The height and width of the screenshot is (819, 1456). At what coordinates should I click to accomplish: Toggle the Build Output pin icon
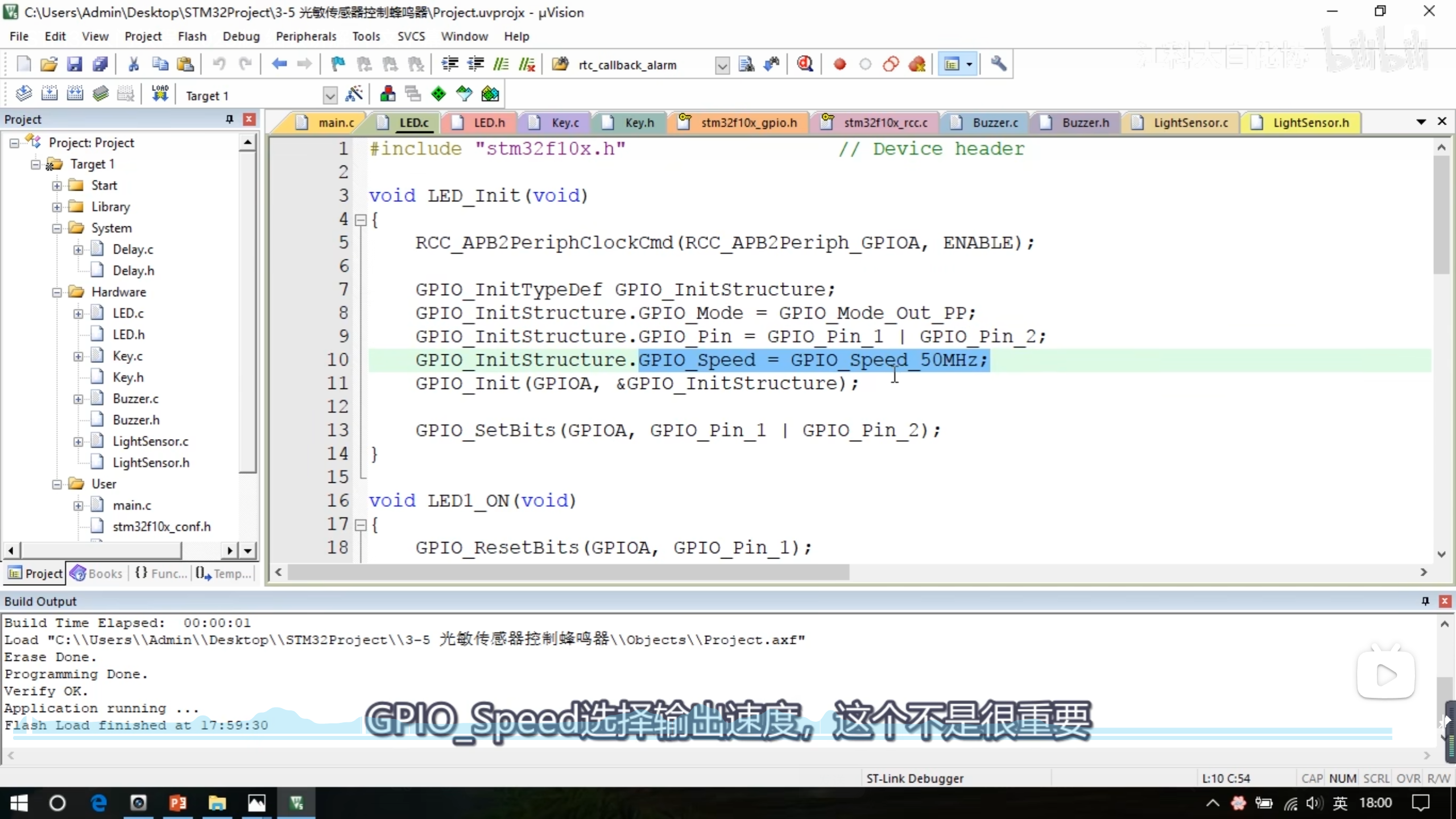(x=1425, y=601)
